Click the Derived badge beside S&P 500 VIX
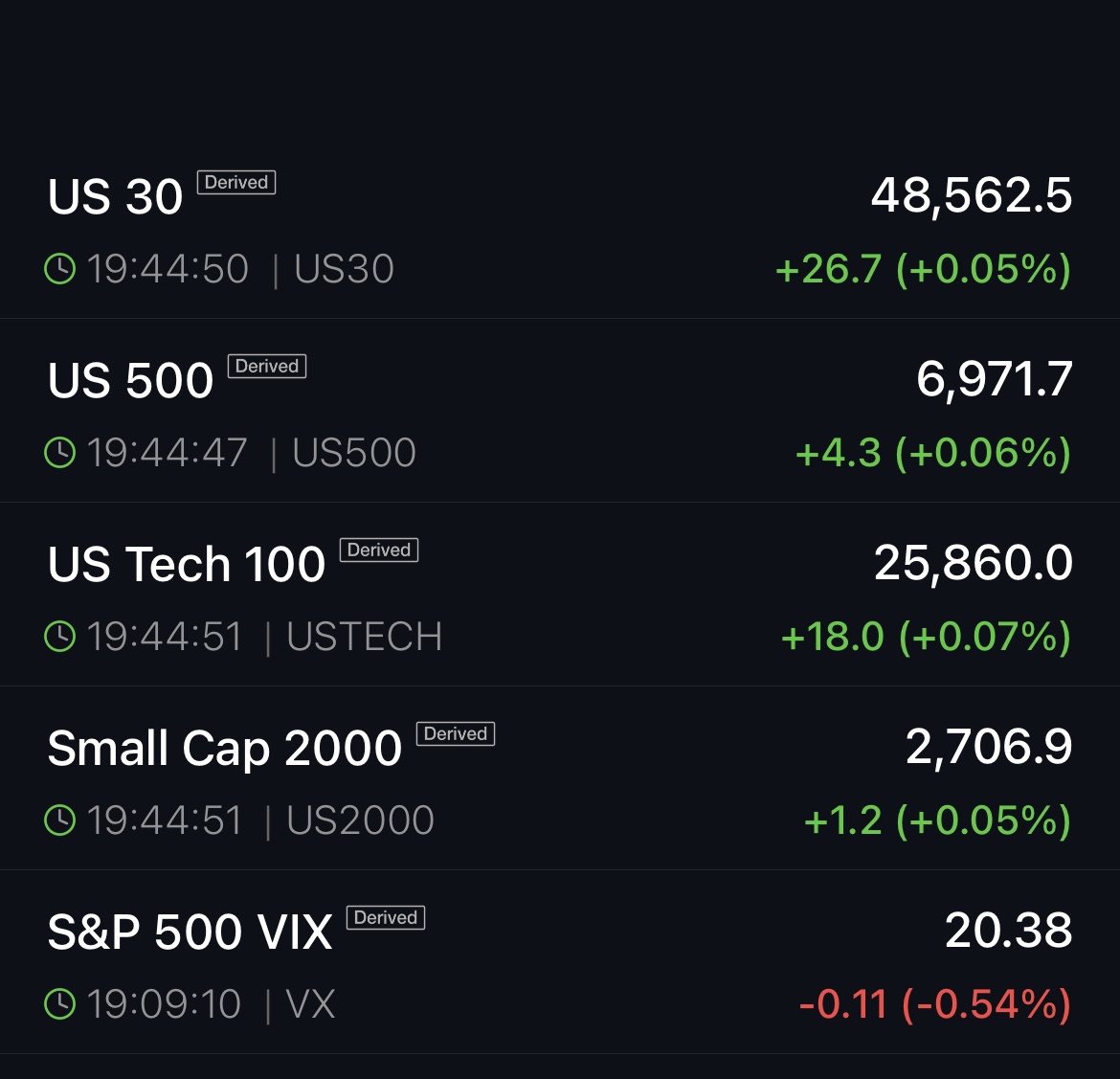This screenshot has width=1120, height=1079. click(386, 917)
